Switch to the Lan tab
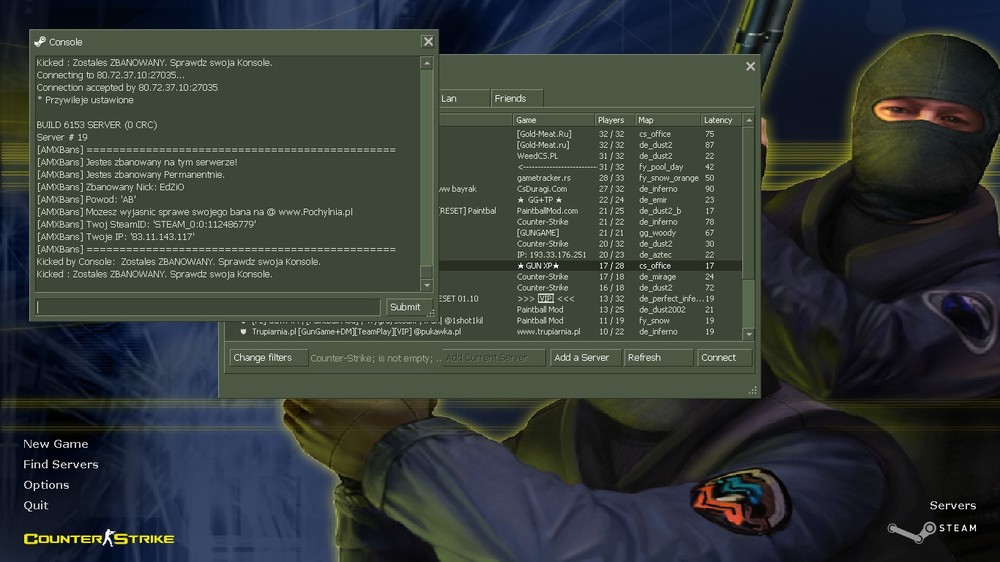This screenshot has width=1000, height=562. (x=449, y=99)
